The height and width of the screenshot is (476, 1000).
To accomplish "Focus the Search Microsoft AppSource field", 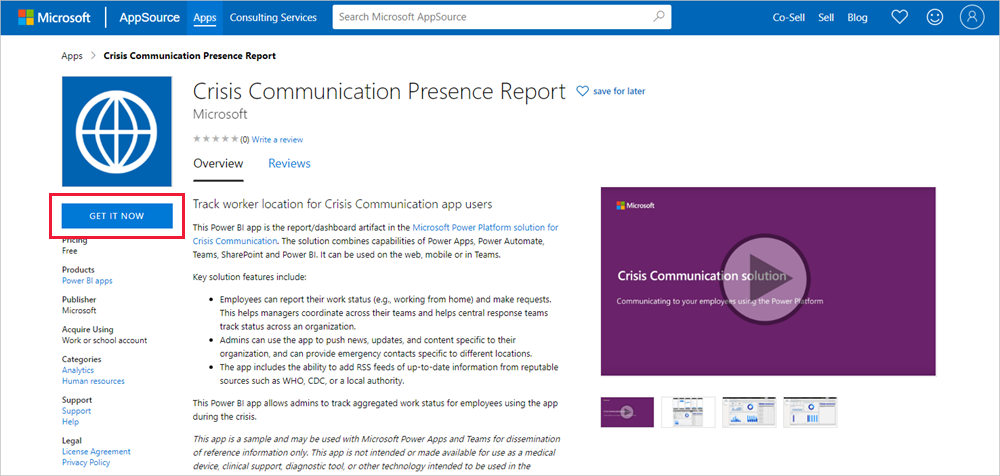I will pos(501,17).
